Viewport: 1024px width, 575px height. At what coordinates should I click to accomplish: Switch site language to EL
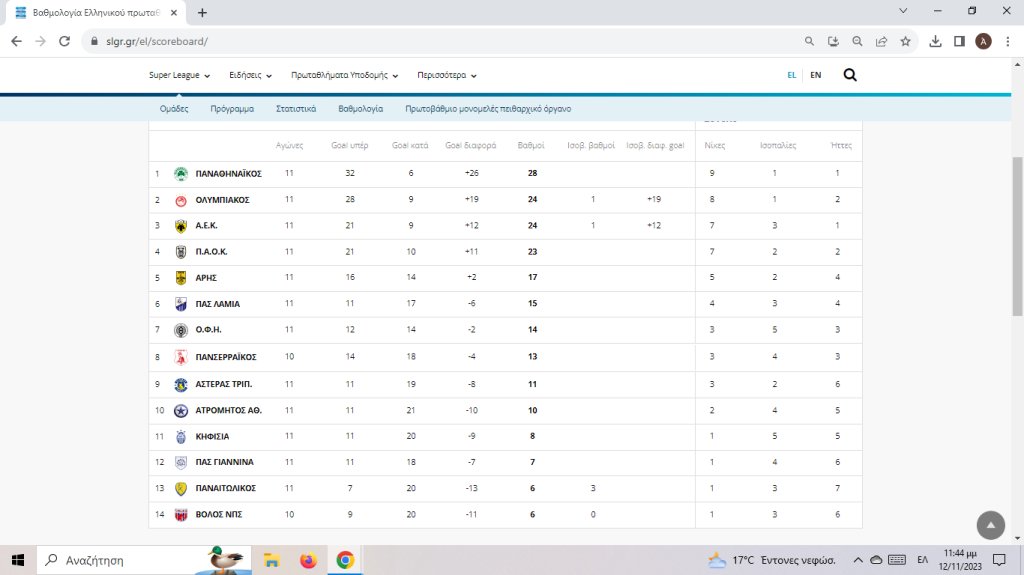click(792, 75)
